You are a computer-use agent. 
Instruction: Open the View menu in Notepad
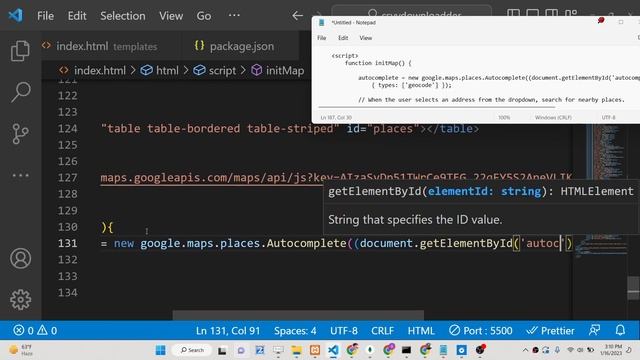click(x=365, y=38)
